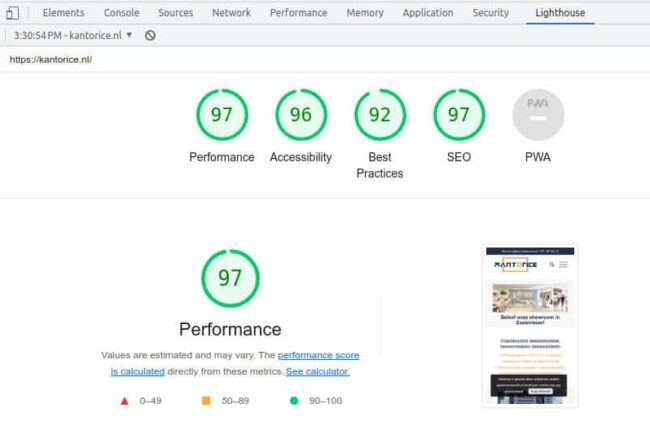Open the See calculator link
The image size is (650, 430).
[318, 372]
